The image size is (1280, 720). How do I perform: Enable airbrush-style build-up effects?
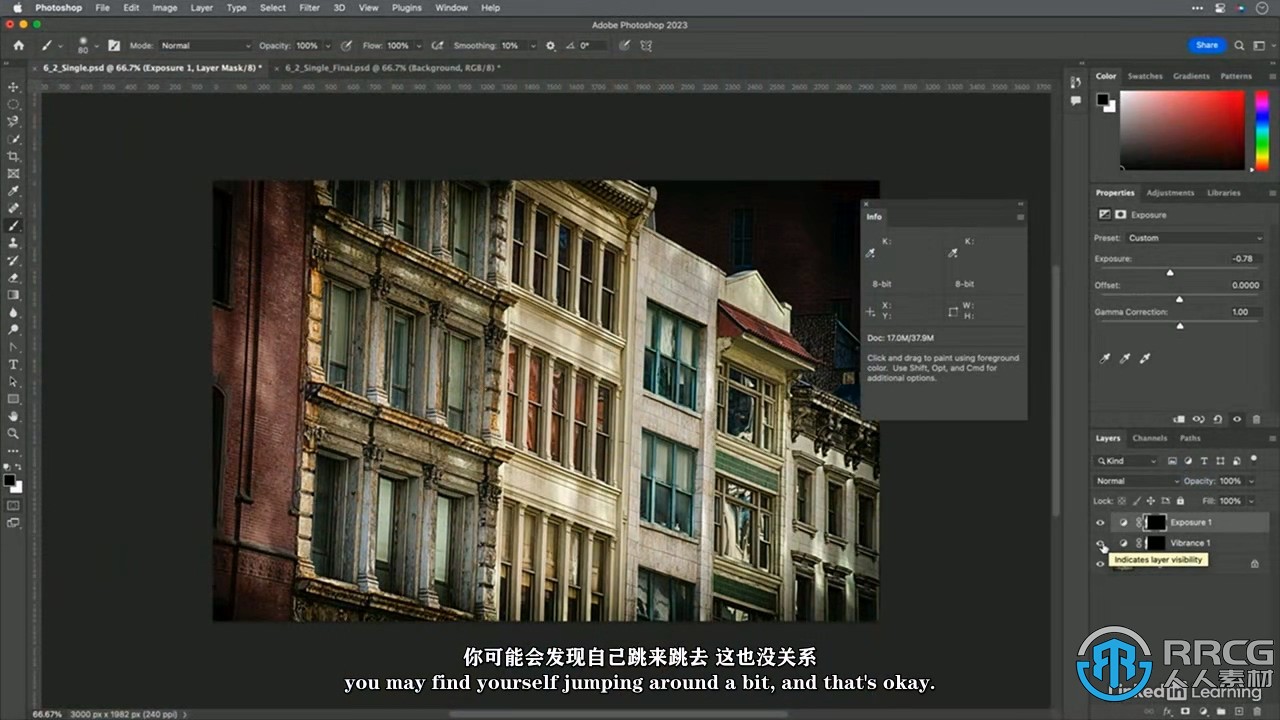tap(437, 45)
